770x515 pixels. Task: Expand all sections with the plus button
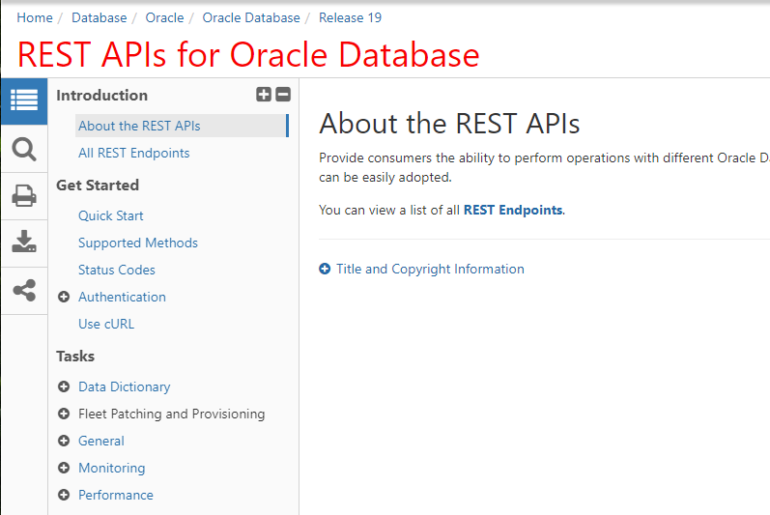264,94
